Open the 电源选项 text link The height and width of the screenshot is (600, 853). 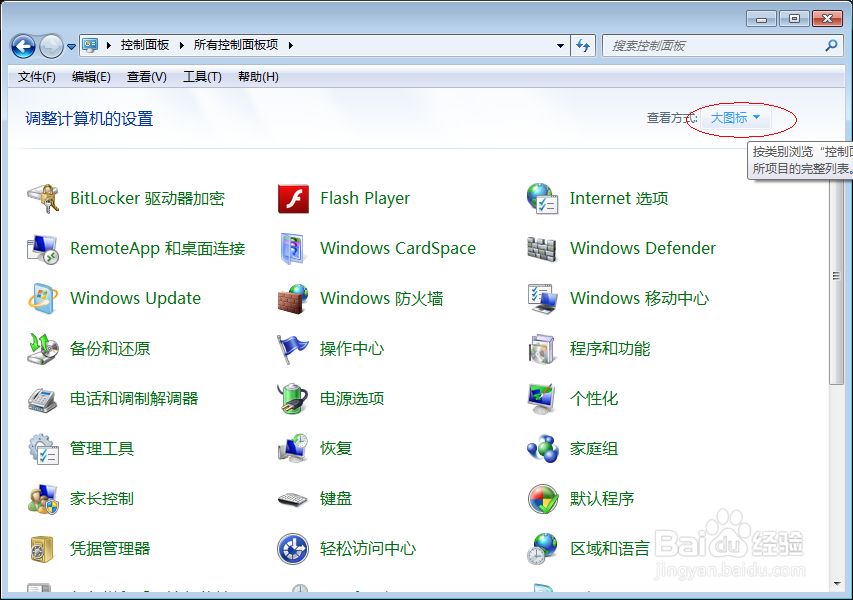tap(352, 399)
